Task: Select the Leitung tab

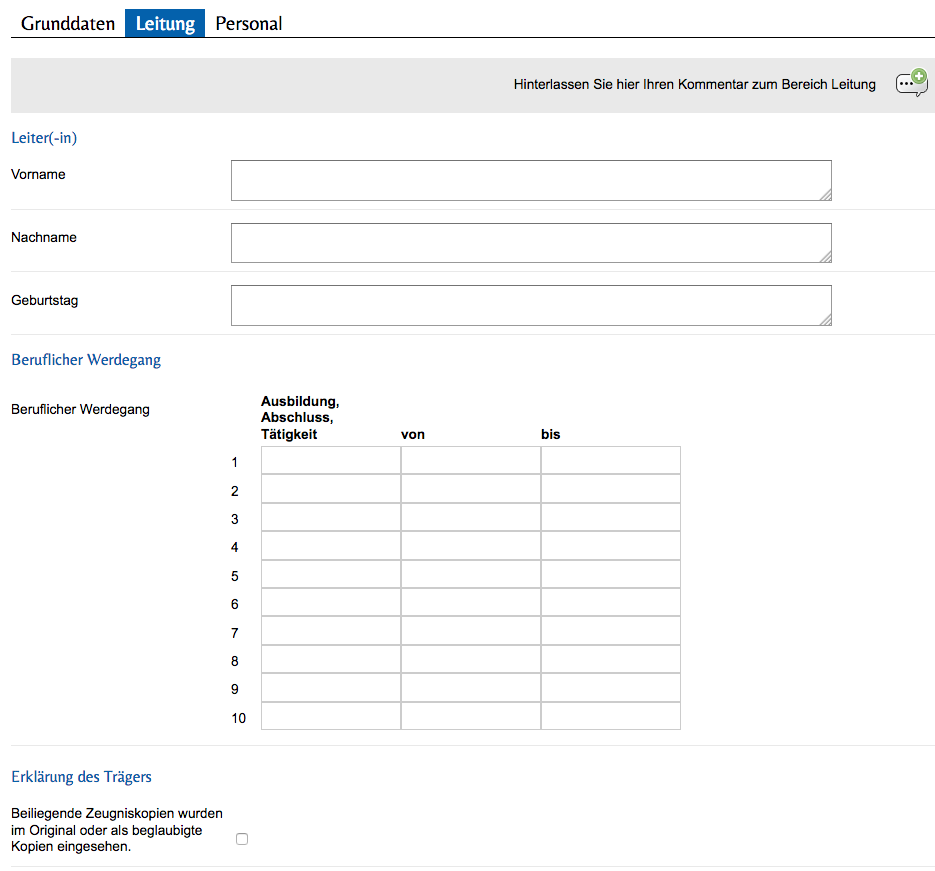Action: [165, 23]
